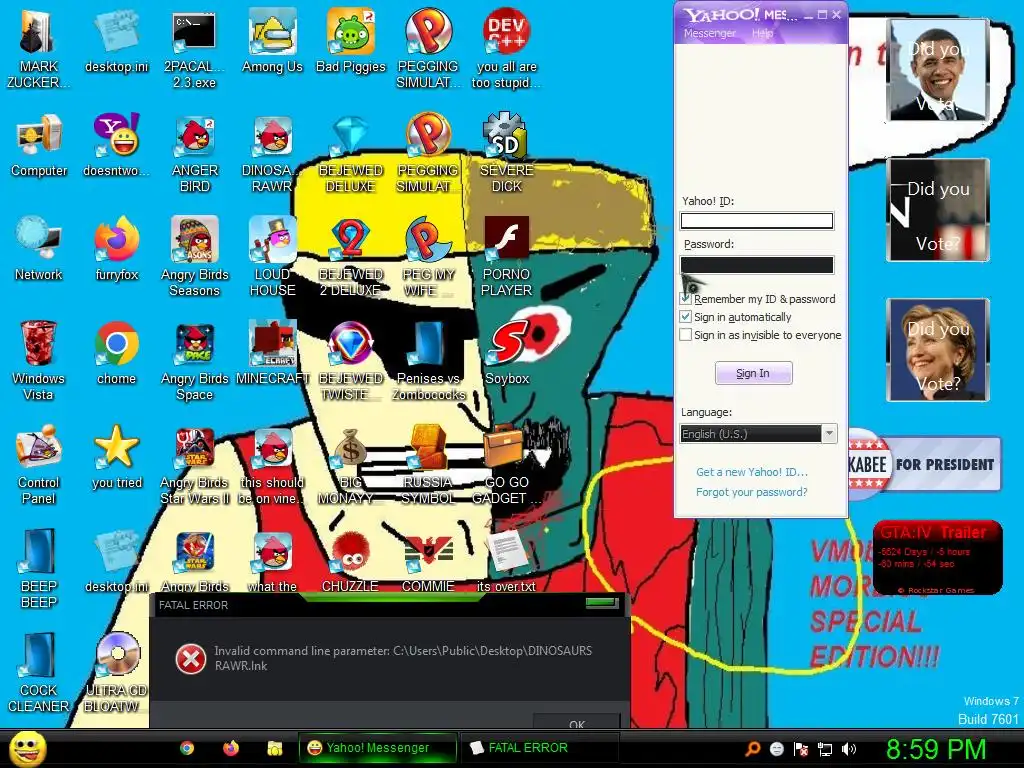Click the Sign In button

tap(754, 373)
